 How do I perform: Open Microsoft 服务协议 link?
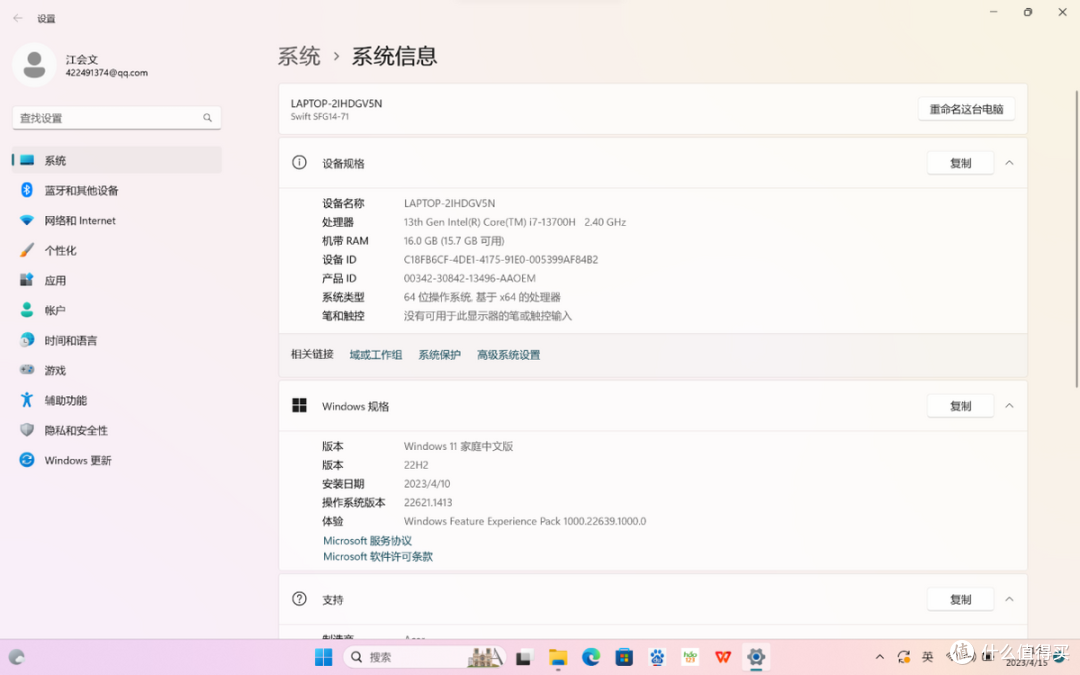click(367, 541)
